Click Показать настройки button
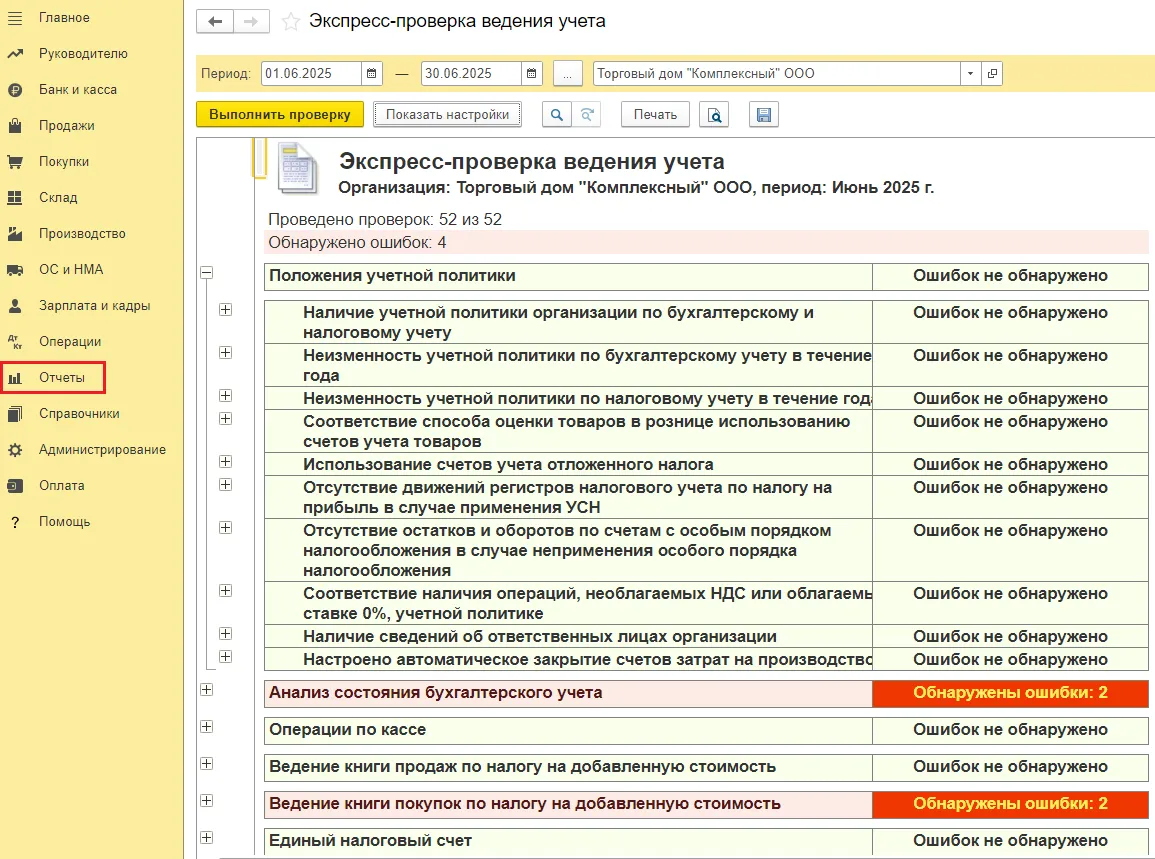The image size is (1155, 859). [x=447, y=114]
